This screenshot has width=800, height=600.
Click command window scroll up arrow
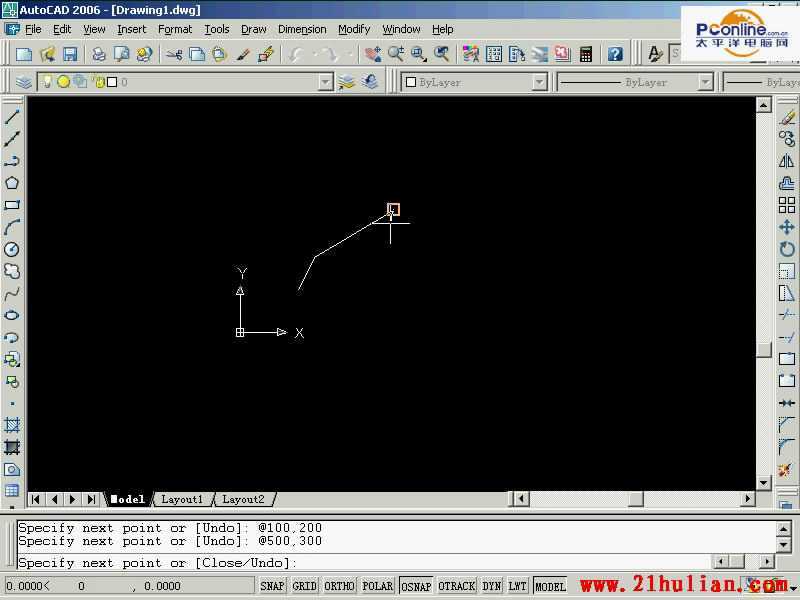784,529
